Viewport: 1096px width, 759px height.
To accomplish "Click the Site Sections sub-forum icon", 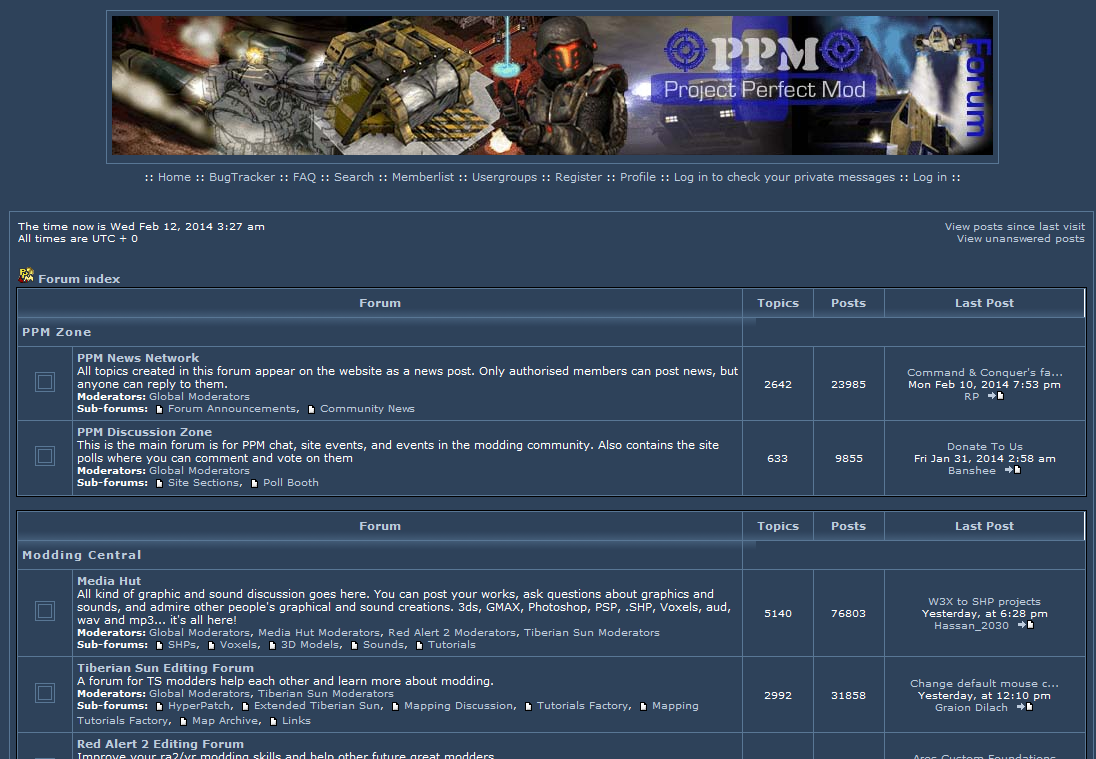I will coord(159,484).
